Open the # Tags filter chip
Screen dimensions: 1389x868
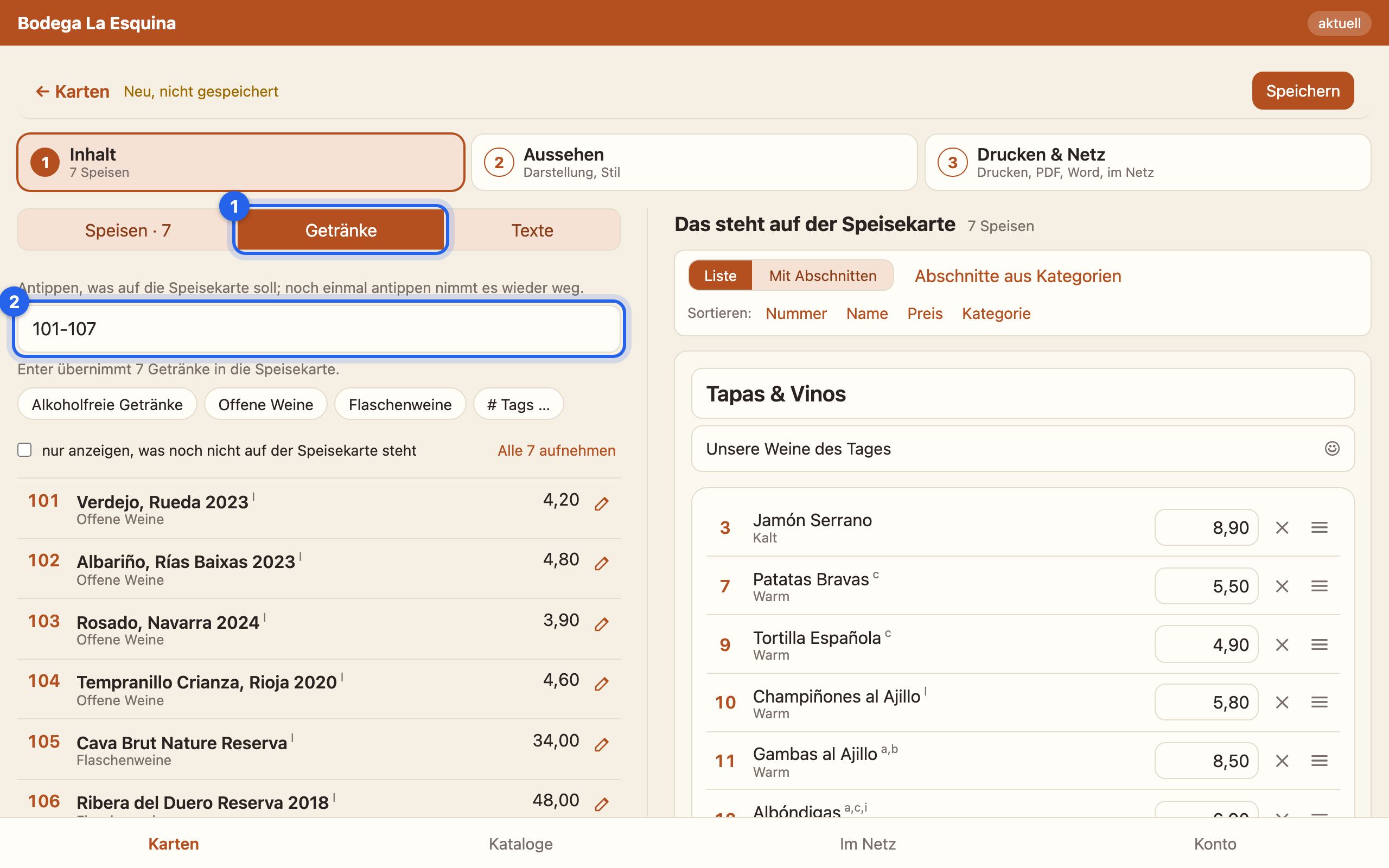pos(518,405)
